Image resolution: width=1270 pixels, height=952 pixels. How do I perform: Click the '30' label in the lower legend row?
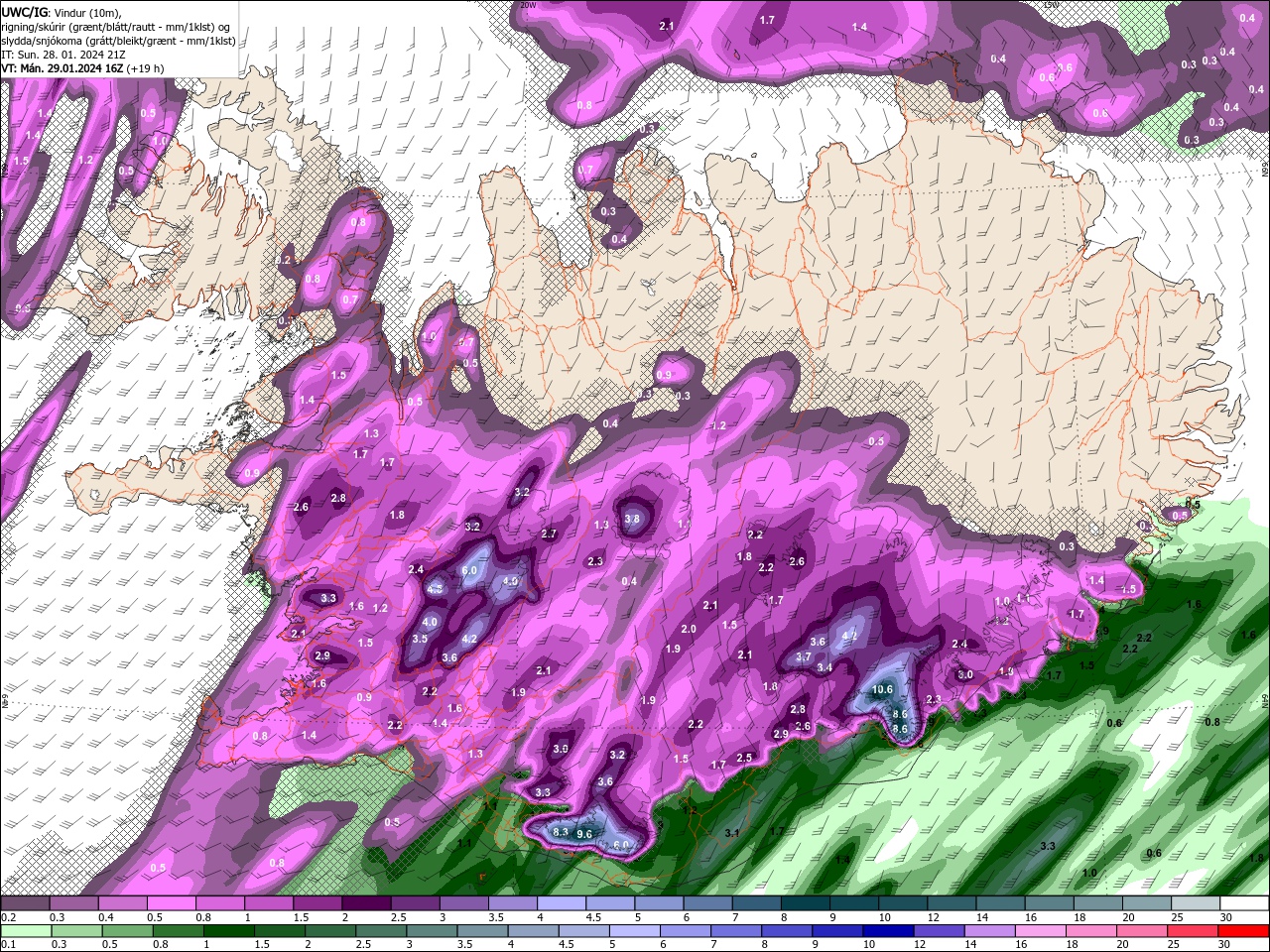pos(1222,945)
